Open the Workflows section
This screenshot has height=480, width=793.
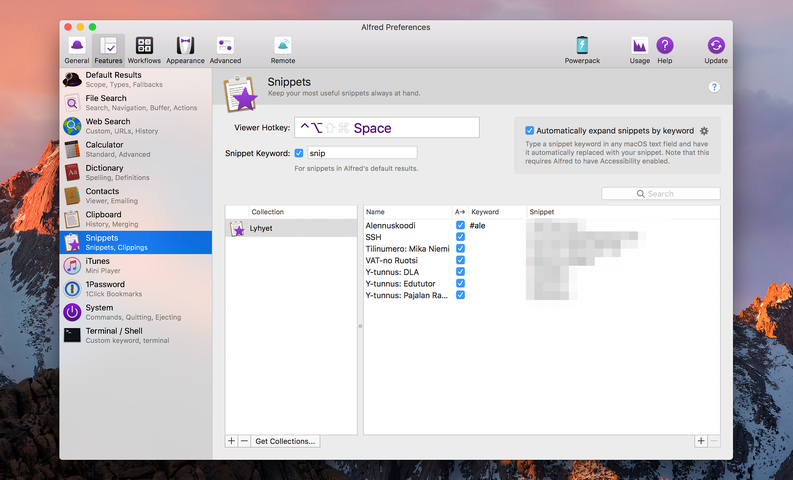[x=144, y=50]
